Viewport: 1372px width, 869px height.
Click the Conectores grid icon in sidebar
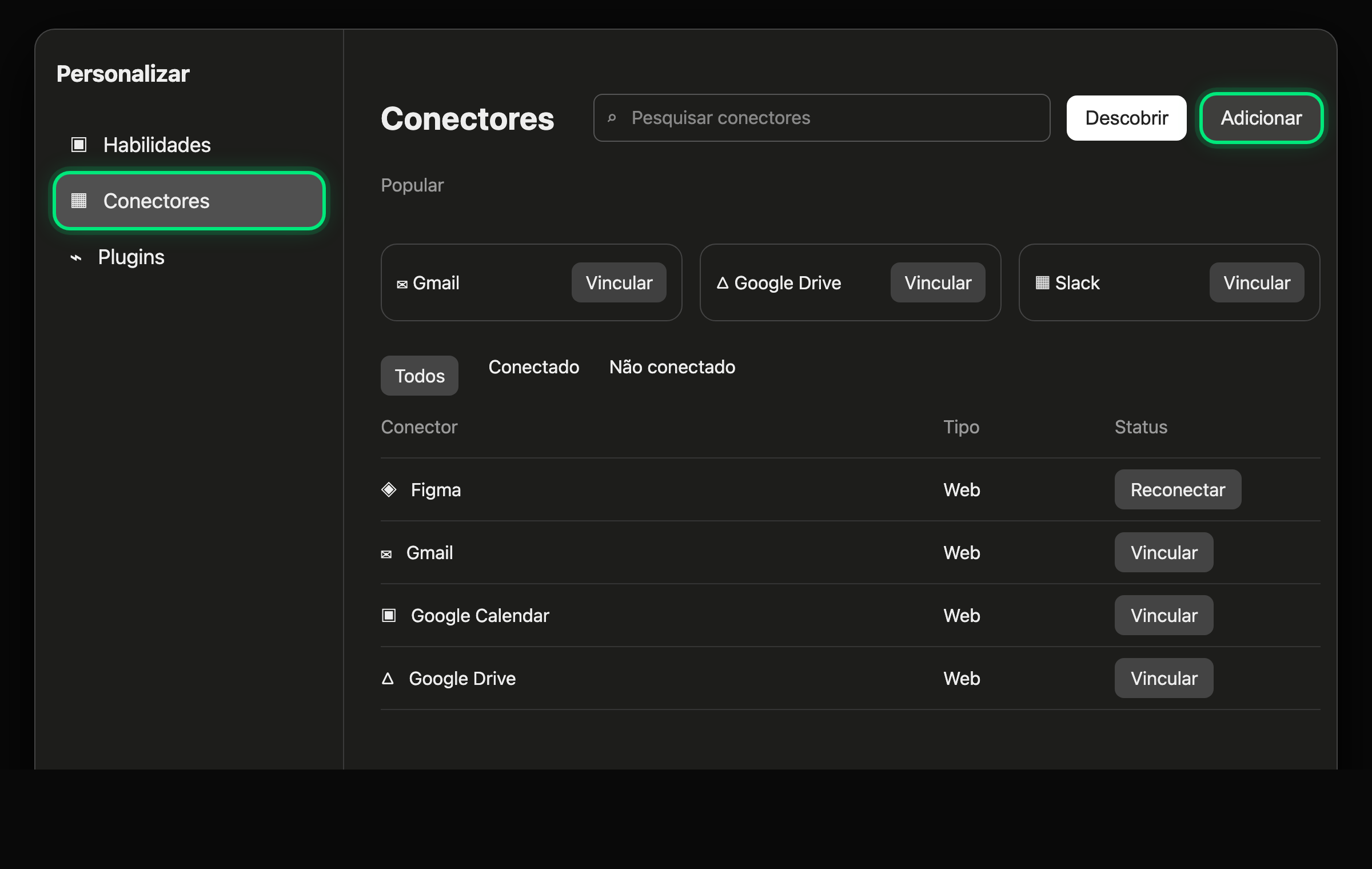coord(78,201)
